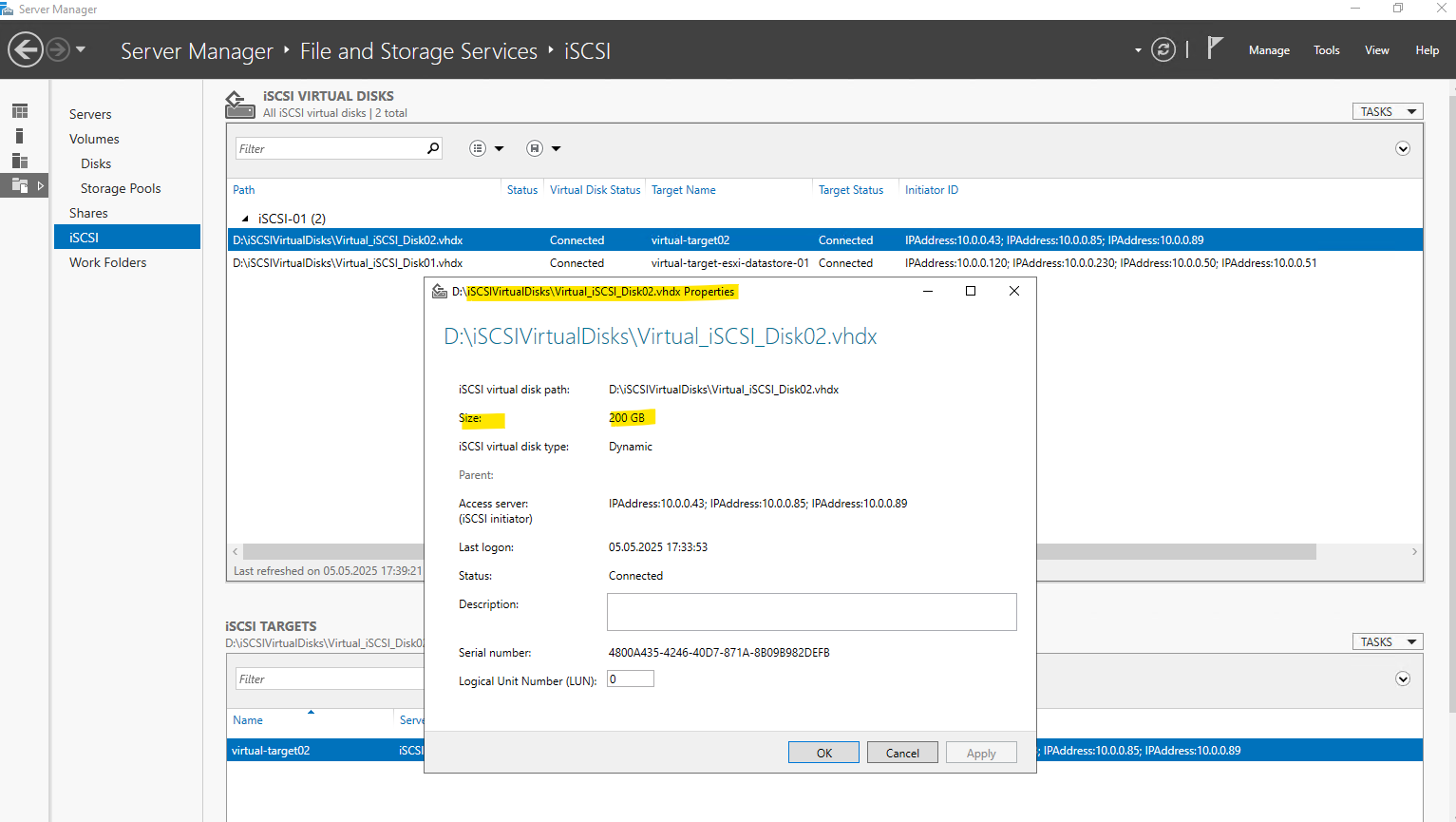
Task: Go back with the back arrow button
Action: tap(26, 49)
